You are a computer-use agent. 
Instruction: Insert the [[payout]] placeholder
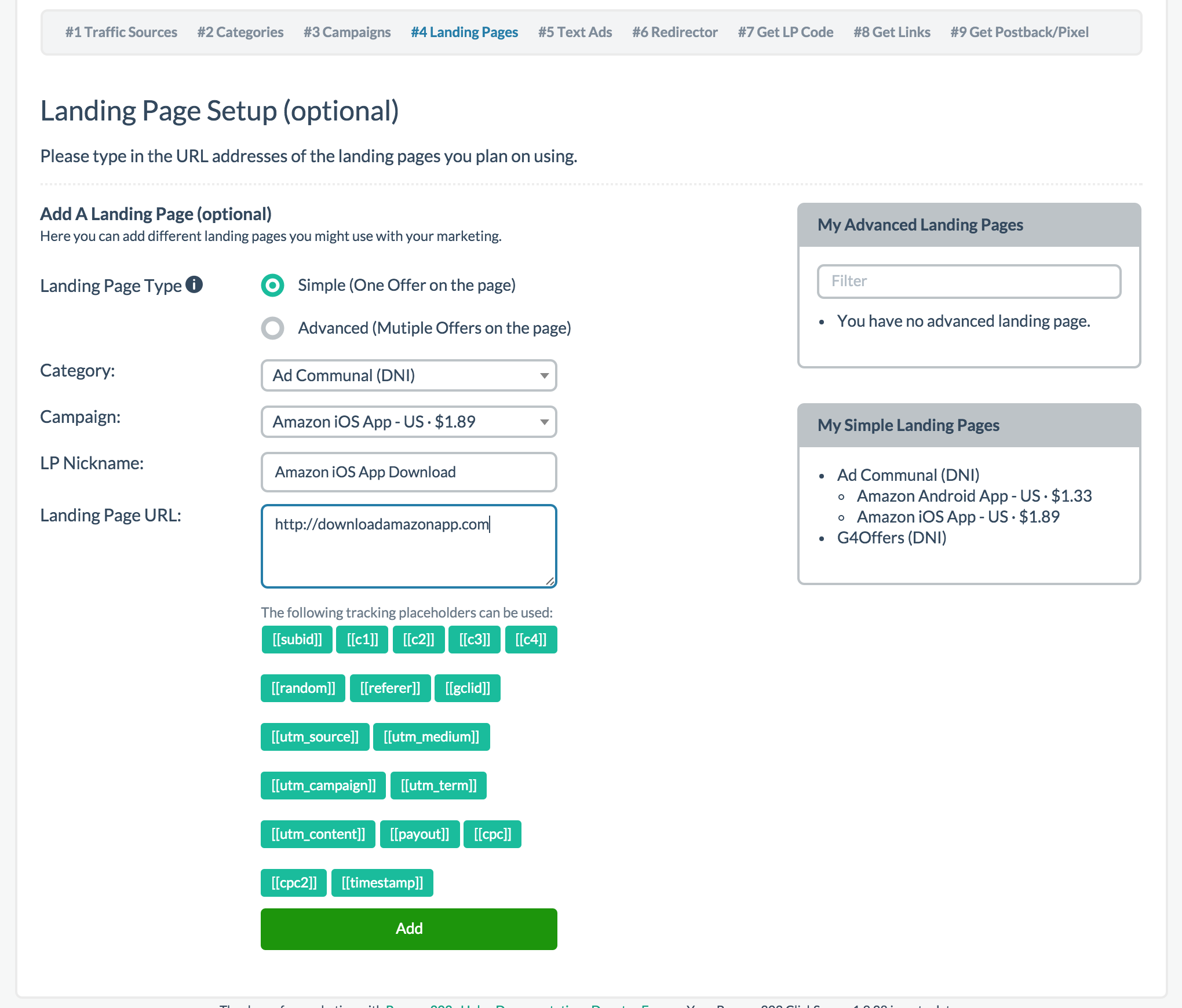(x=420, y=834)
